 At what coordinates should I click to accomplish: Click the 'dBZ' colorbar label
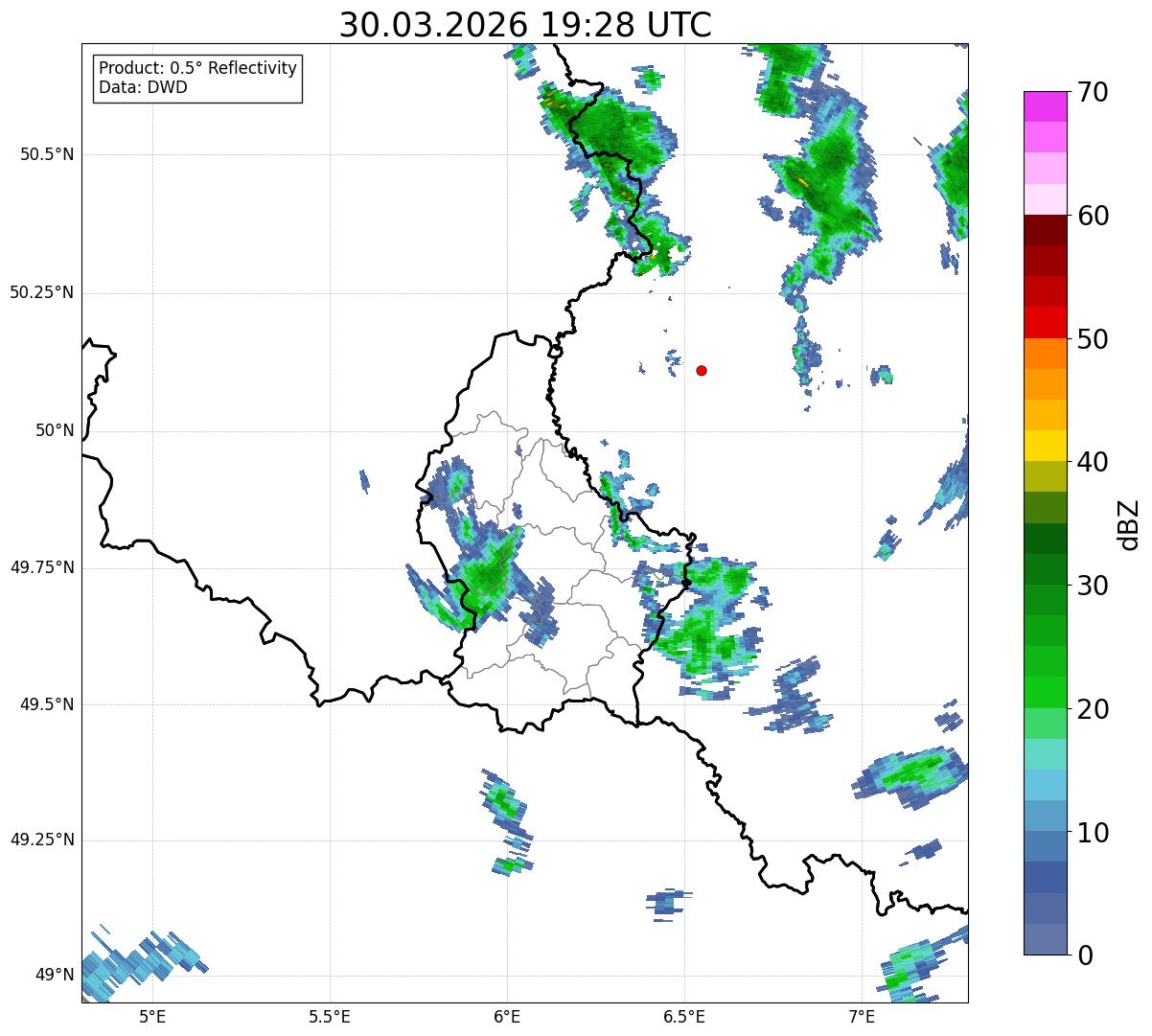(1129, 524)
